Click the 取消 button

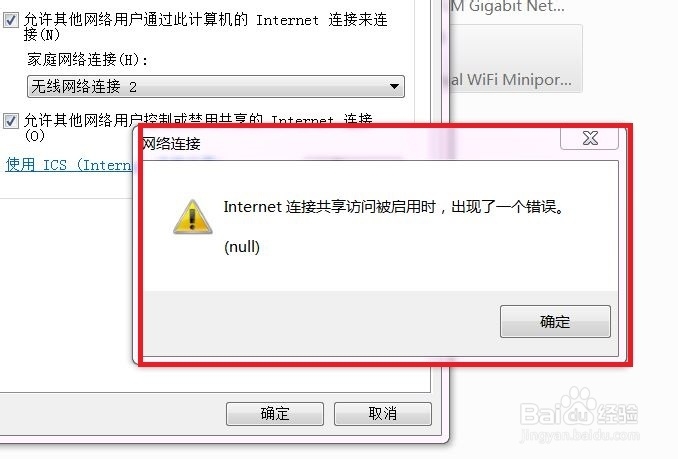pyautogui.click(x=383, y=414)
